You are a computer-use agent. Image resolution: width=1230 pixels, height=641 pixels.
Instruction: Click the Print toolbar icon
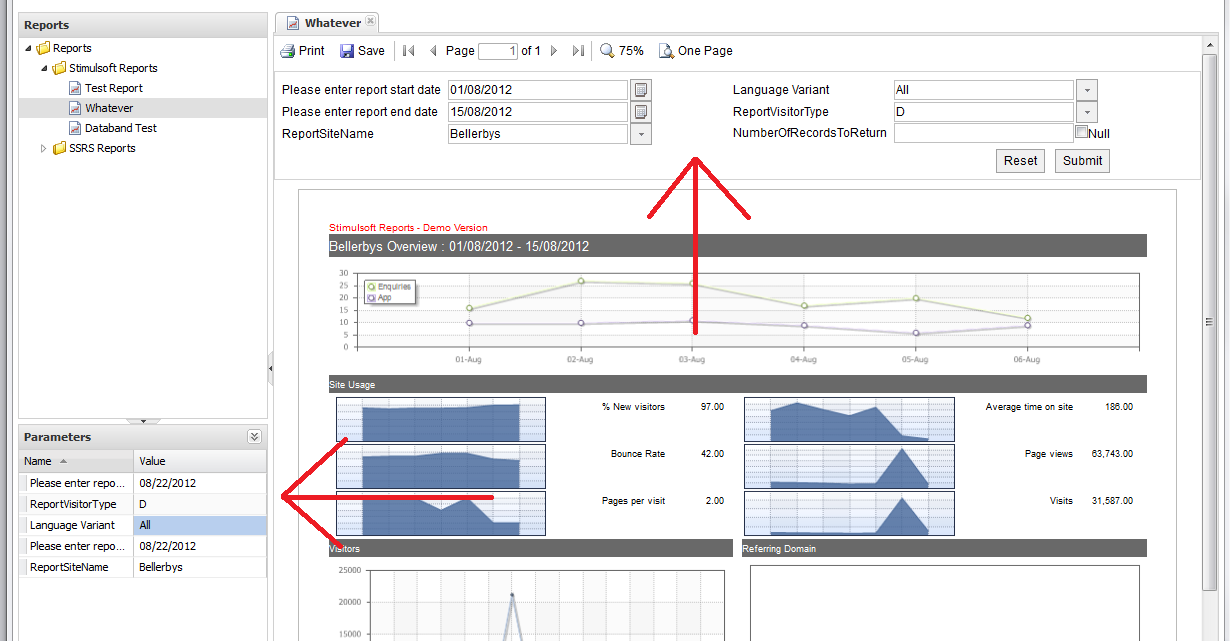287,51
